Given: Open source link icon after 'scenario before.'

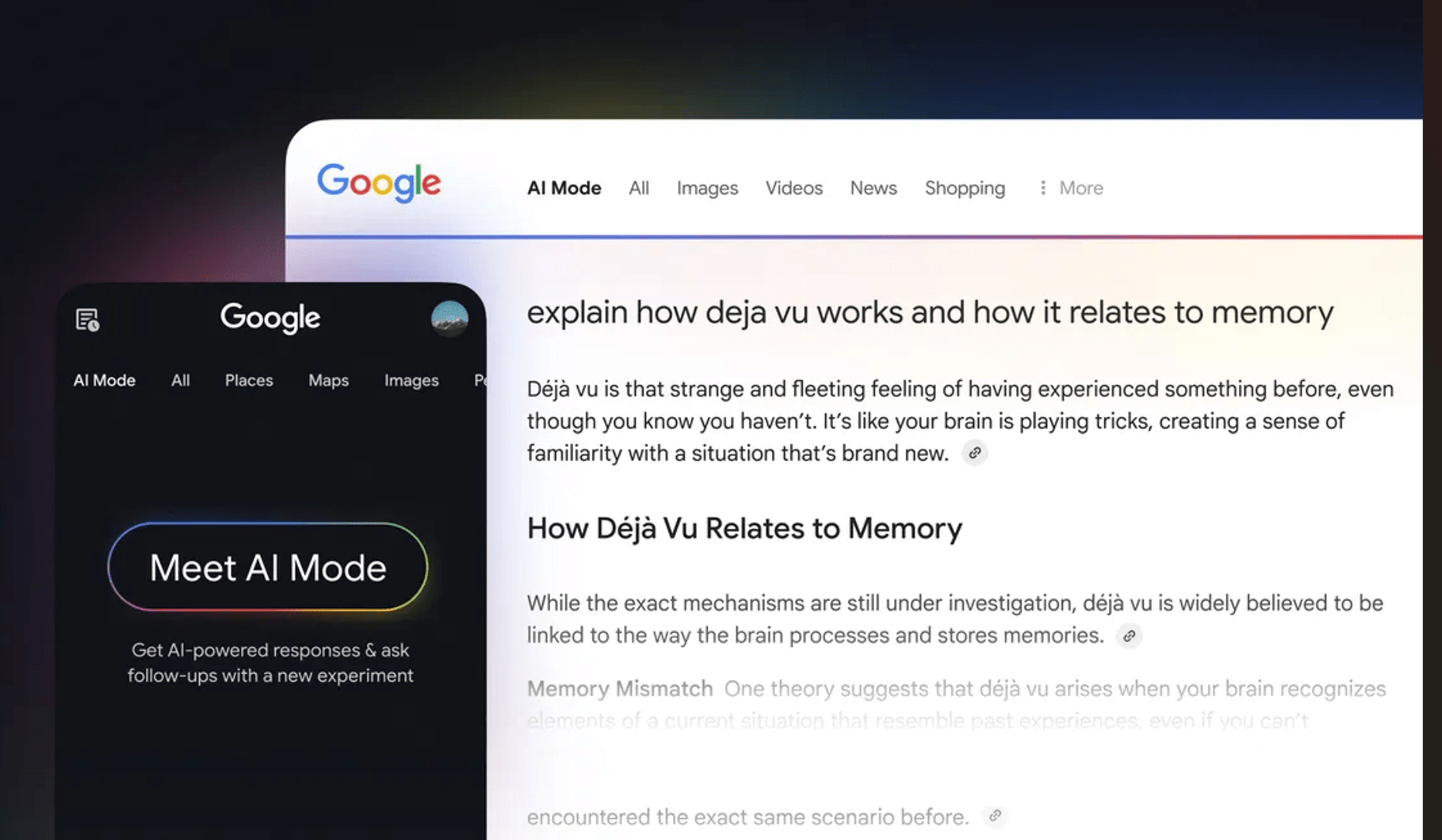Looking at the screenshot, I should (995, 816).
